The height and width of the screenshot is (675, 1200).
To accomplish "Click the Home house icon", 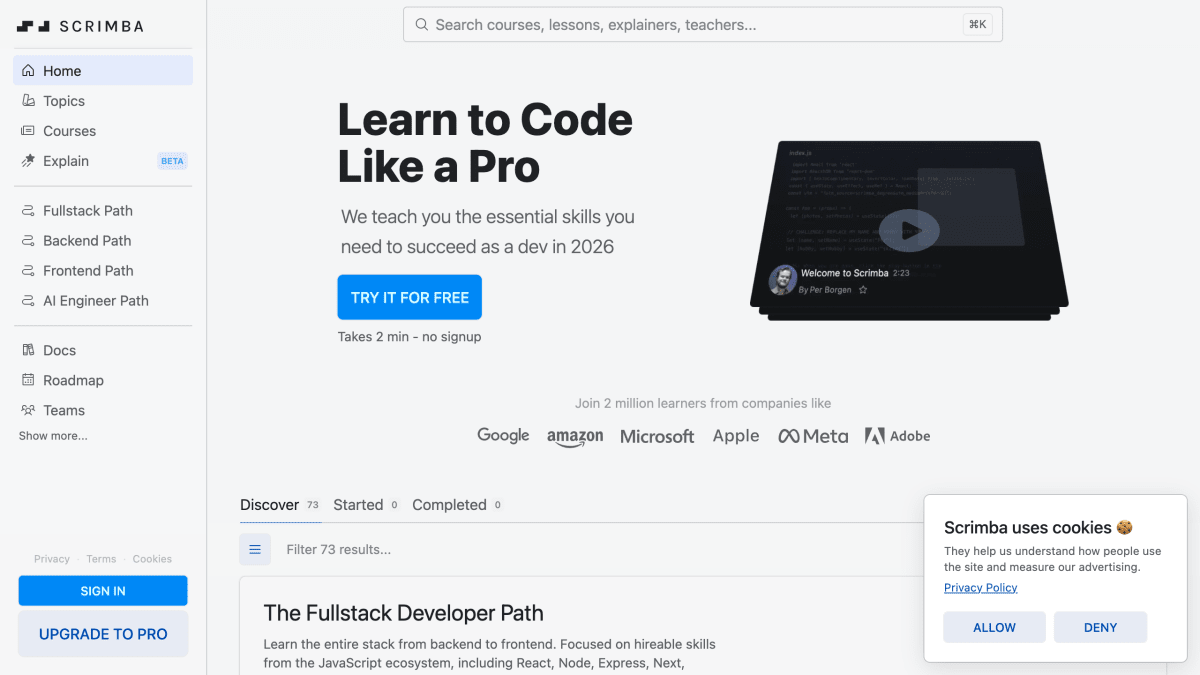I will 28,71.
